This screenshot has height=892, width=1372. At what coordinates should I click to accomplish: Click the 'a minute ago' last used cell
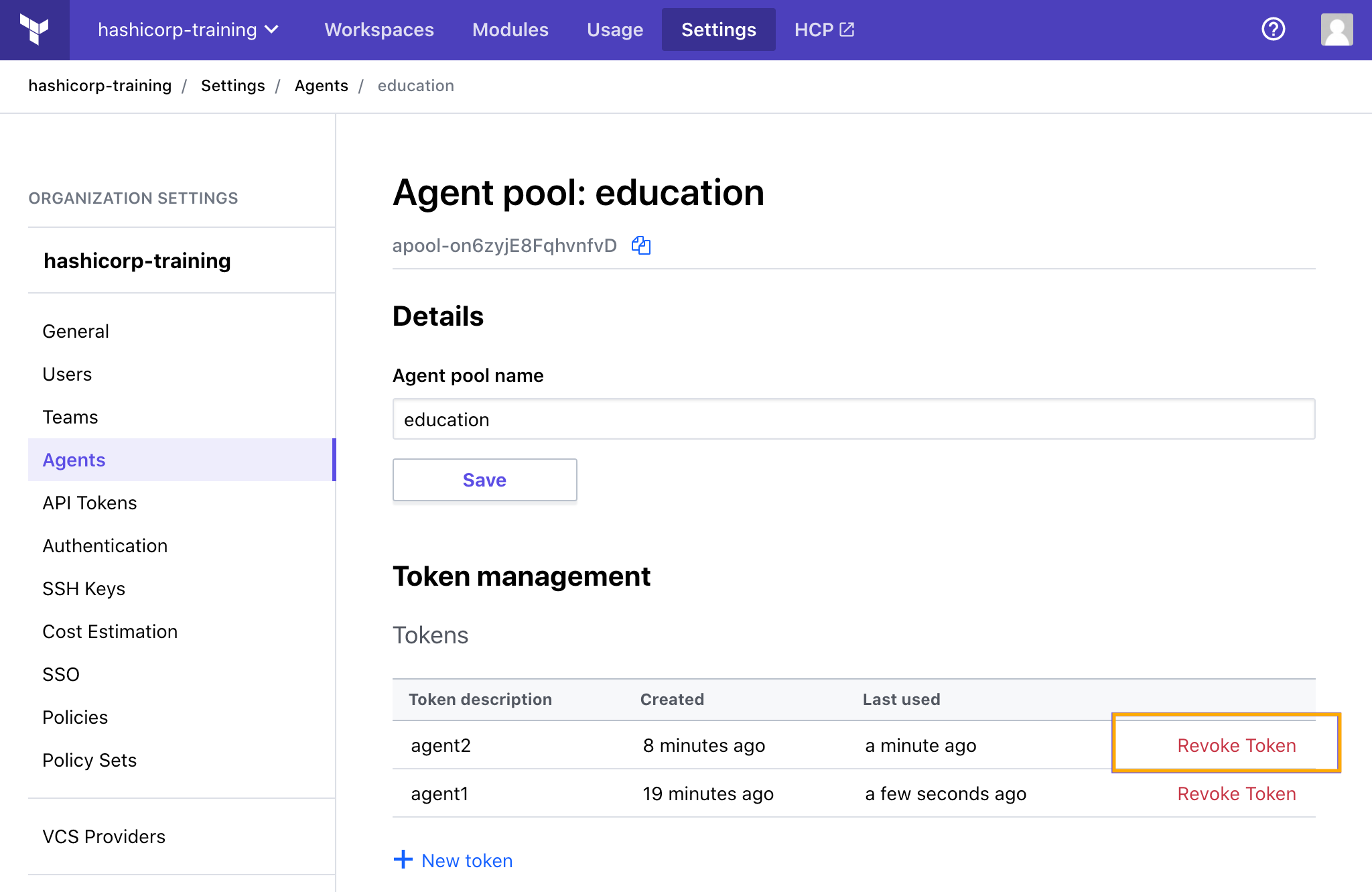coord(920,745)
